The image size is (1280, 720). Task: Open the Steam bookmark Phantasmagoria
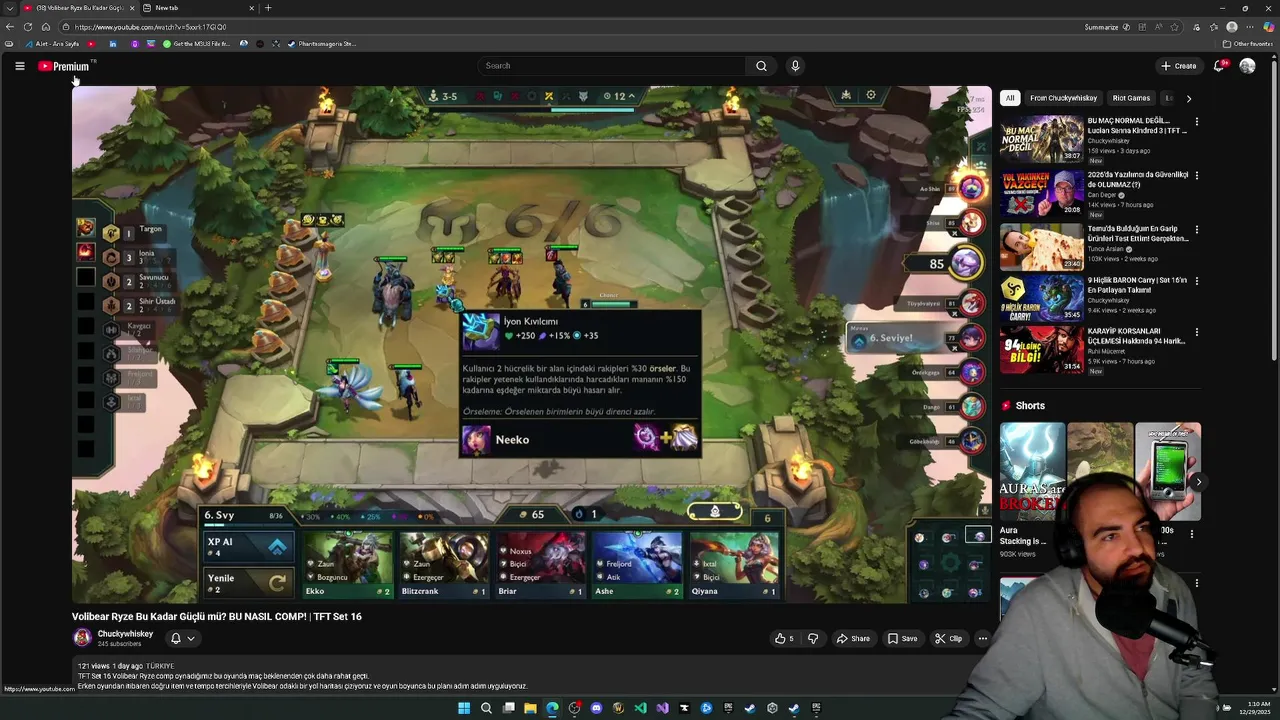[x=322, y=44]
